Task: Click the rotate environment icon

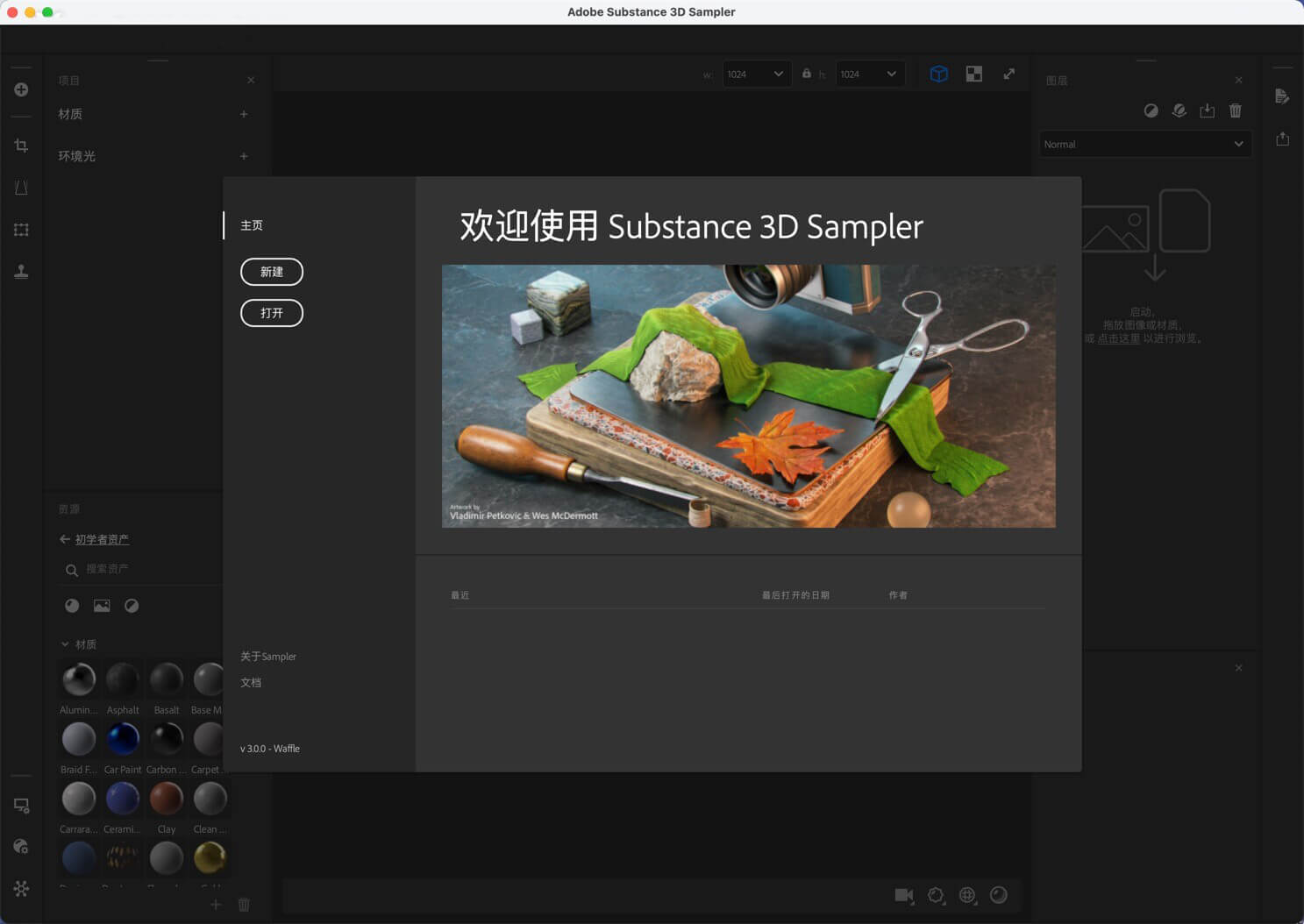Action: coord(936,895)
